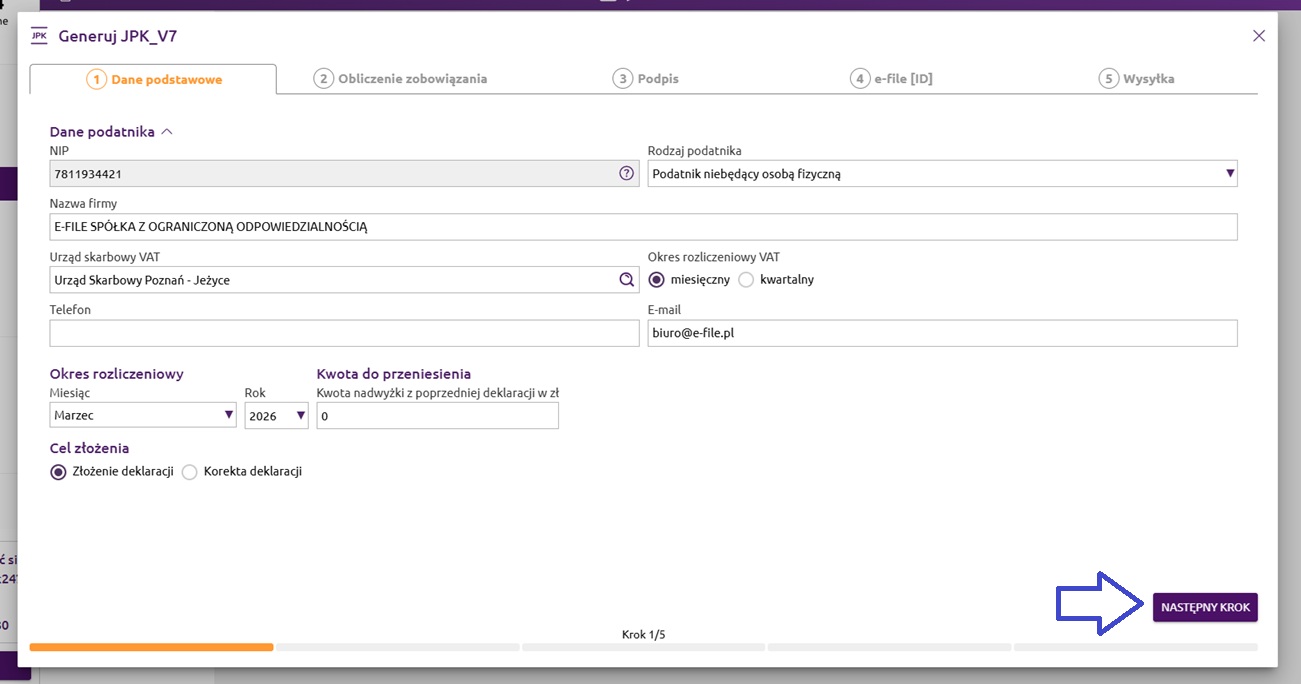
Task: Open the Miesiąc dropdown showing Marzec
Action: [143, 415]
